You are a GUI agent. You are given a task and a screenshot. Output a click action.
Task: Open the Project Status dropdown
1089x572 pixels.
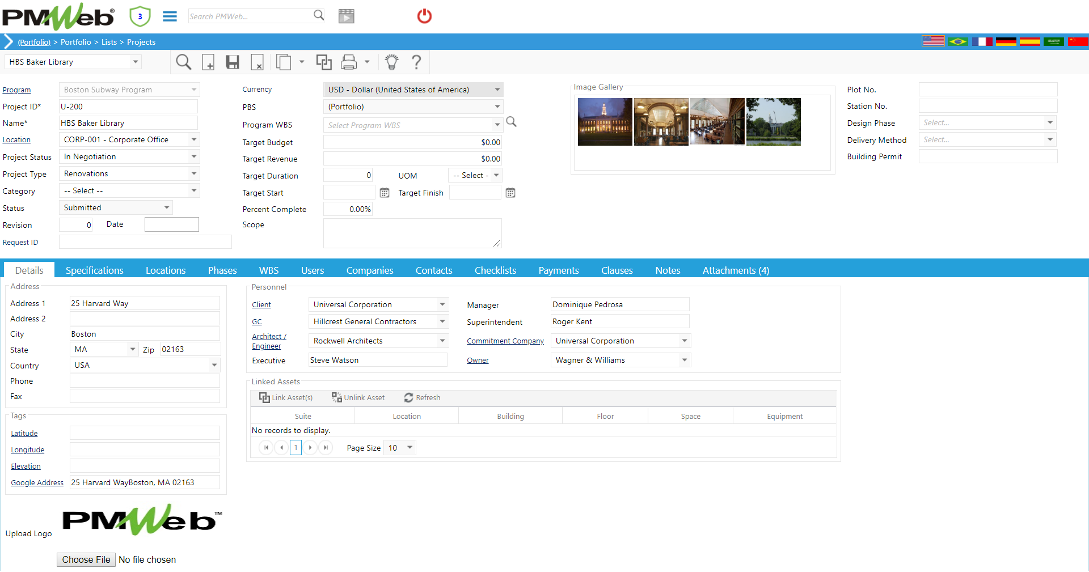[194, 157]
